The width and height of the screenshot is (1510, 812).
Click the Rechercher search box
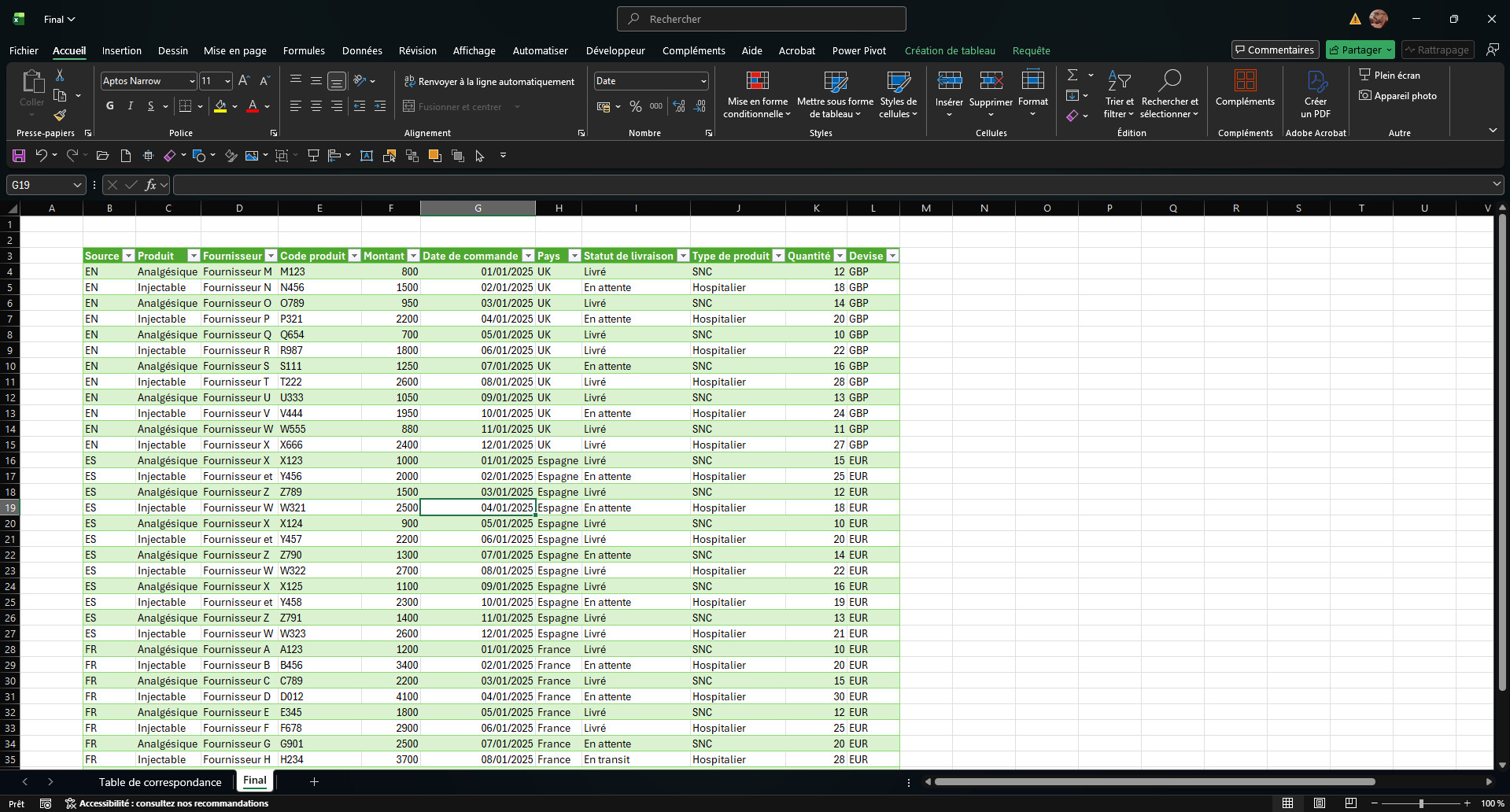point(761,19)
